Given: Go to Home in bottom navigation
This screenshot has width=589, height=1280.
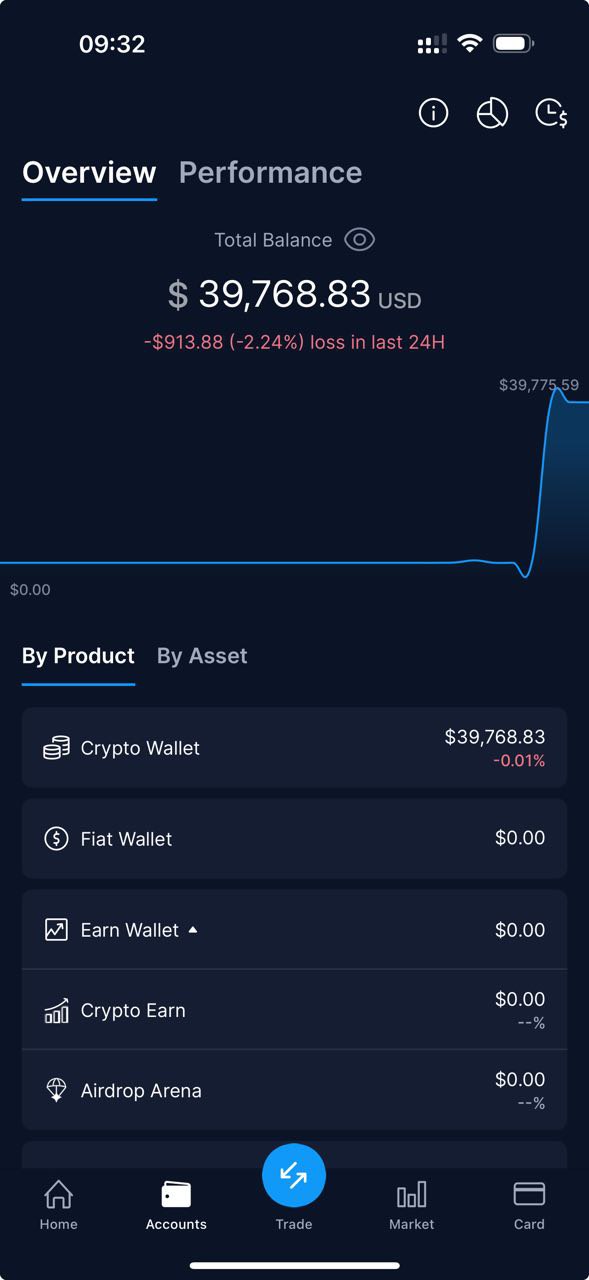Looking at the screenshot, I should [58, 1204].
